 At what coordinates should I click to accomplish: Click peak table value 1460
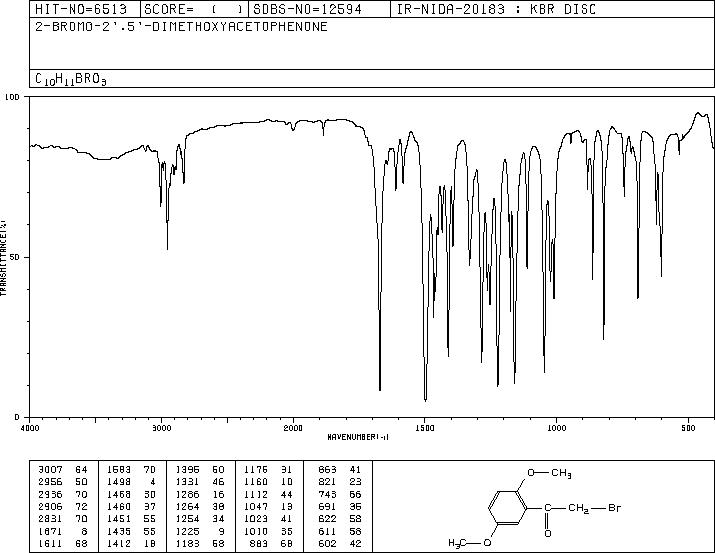click(x=119, y=506)
